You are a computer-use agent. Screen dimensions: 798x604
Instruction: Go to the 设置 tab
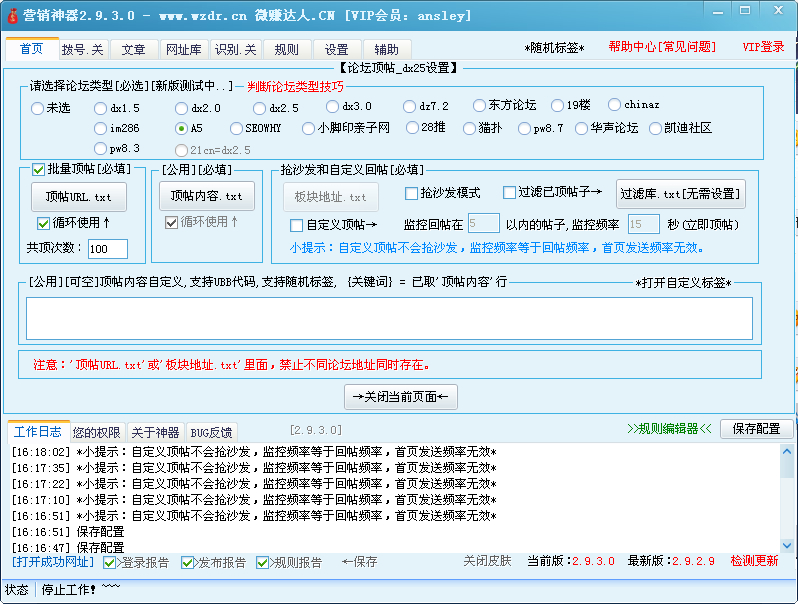tap(336, 50)
